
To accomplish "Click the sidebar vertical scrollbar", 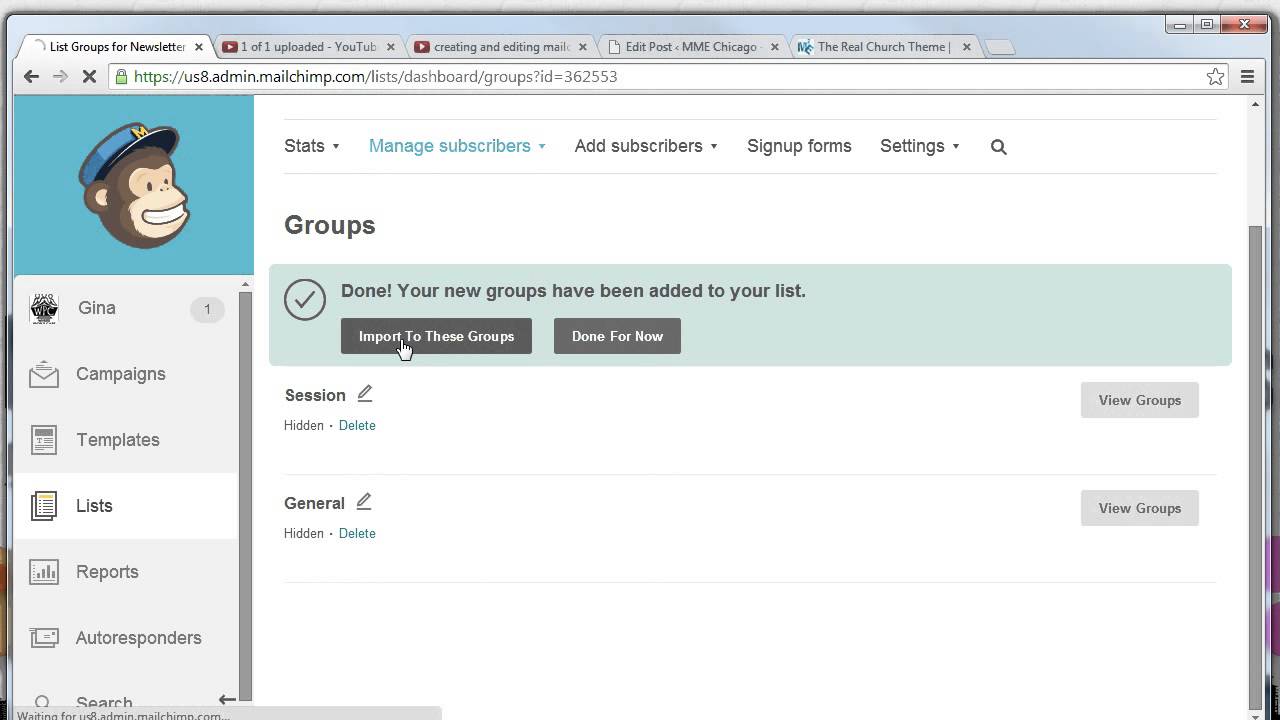I will [x=245, y=495].
